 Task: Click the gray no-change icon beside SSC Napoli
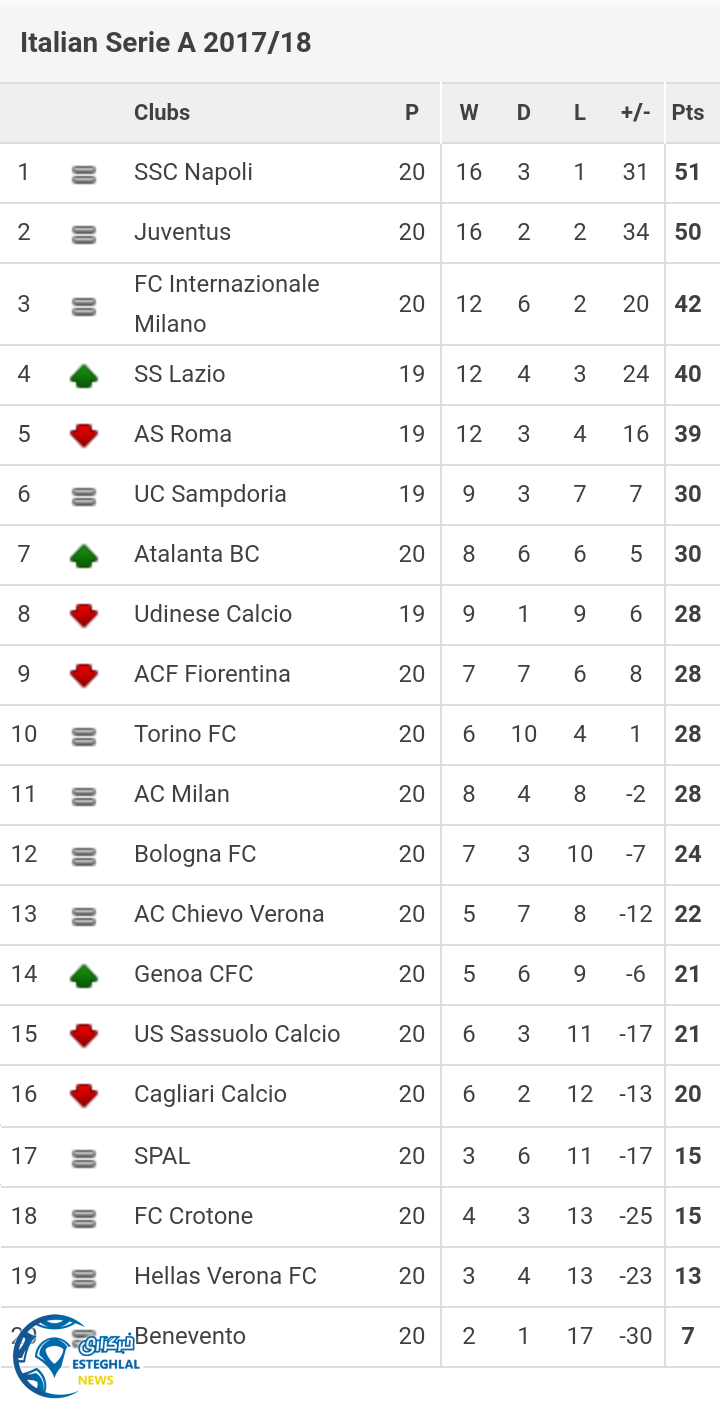click(x=84, y=175)
